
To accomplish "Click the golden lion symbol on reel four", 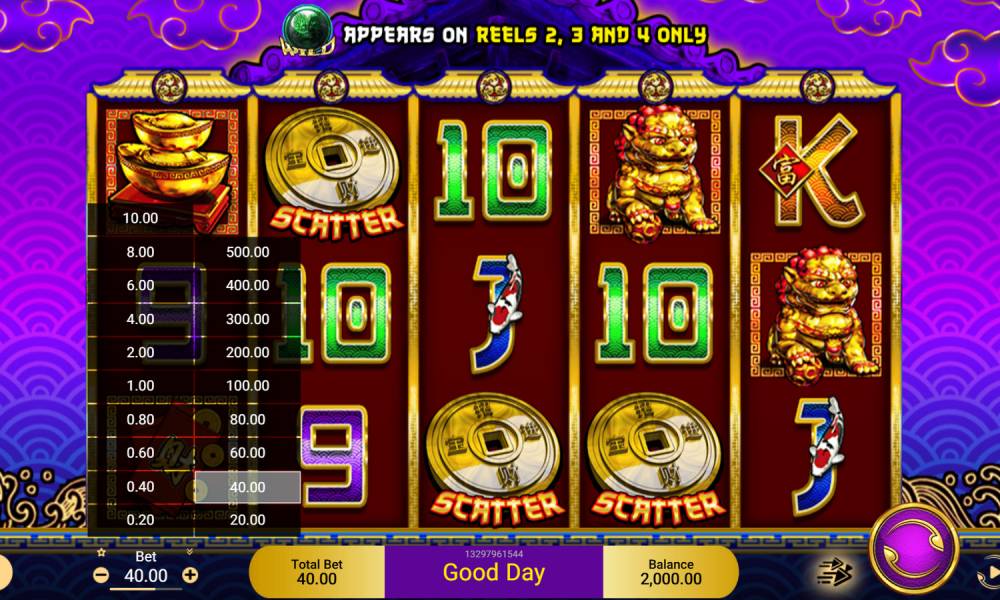I will coord(655,173).
